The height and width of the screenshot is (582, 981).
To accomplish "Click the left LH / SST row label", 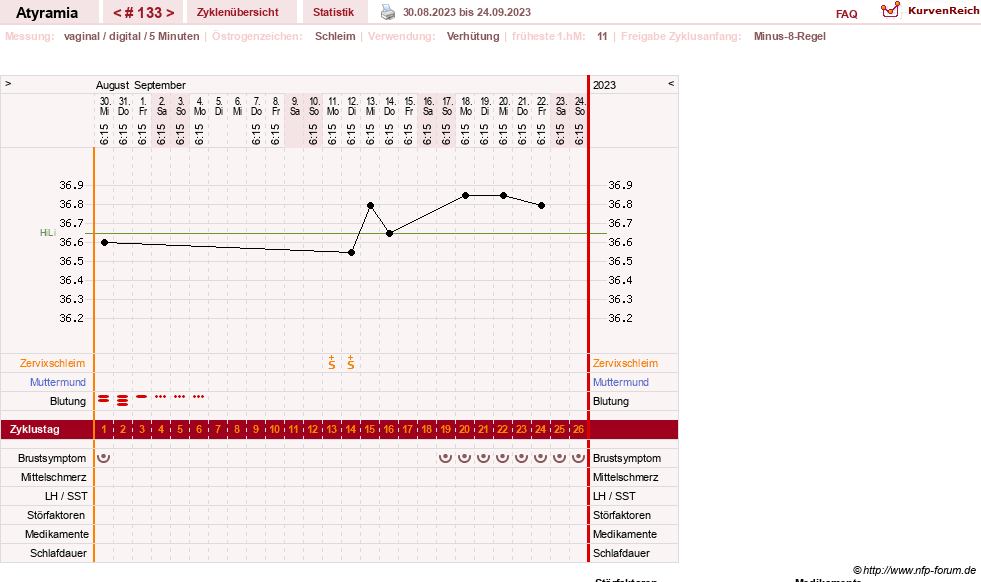I will [x=66, y=496].
